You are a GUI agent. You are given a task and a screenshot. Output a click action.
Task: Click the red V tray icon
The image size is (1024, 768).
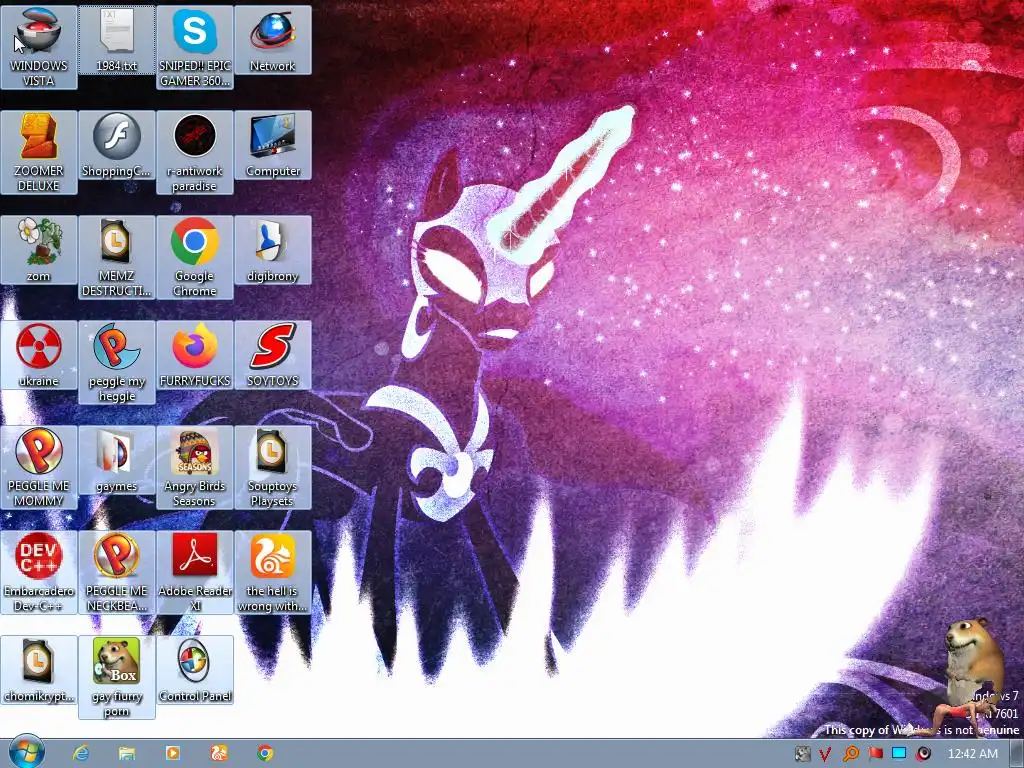(x=825, y=754)
